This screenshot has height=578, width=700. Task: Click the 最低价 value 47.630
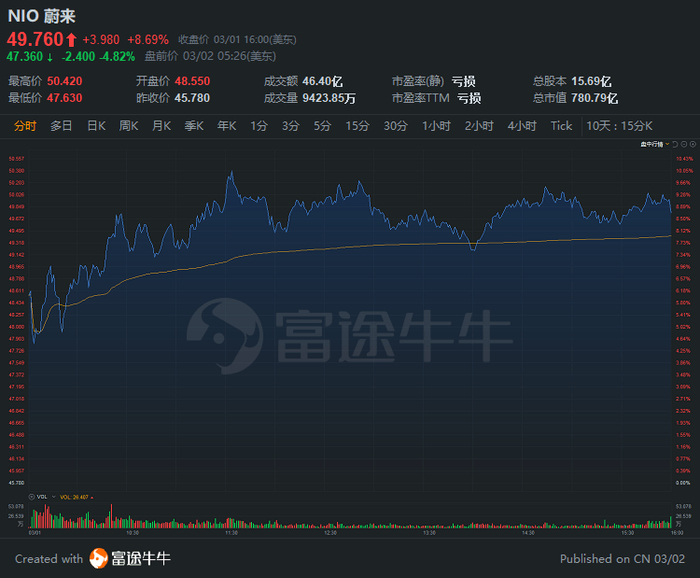point(65,98)
